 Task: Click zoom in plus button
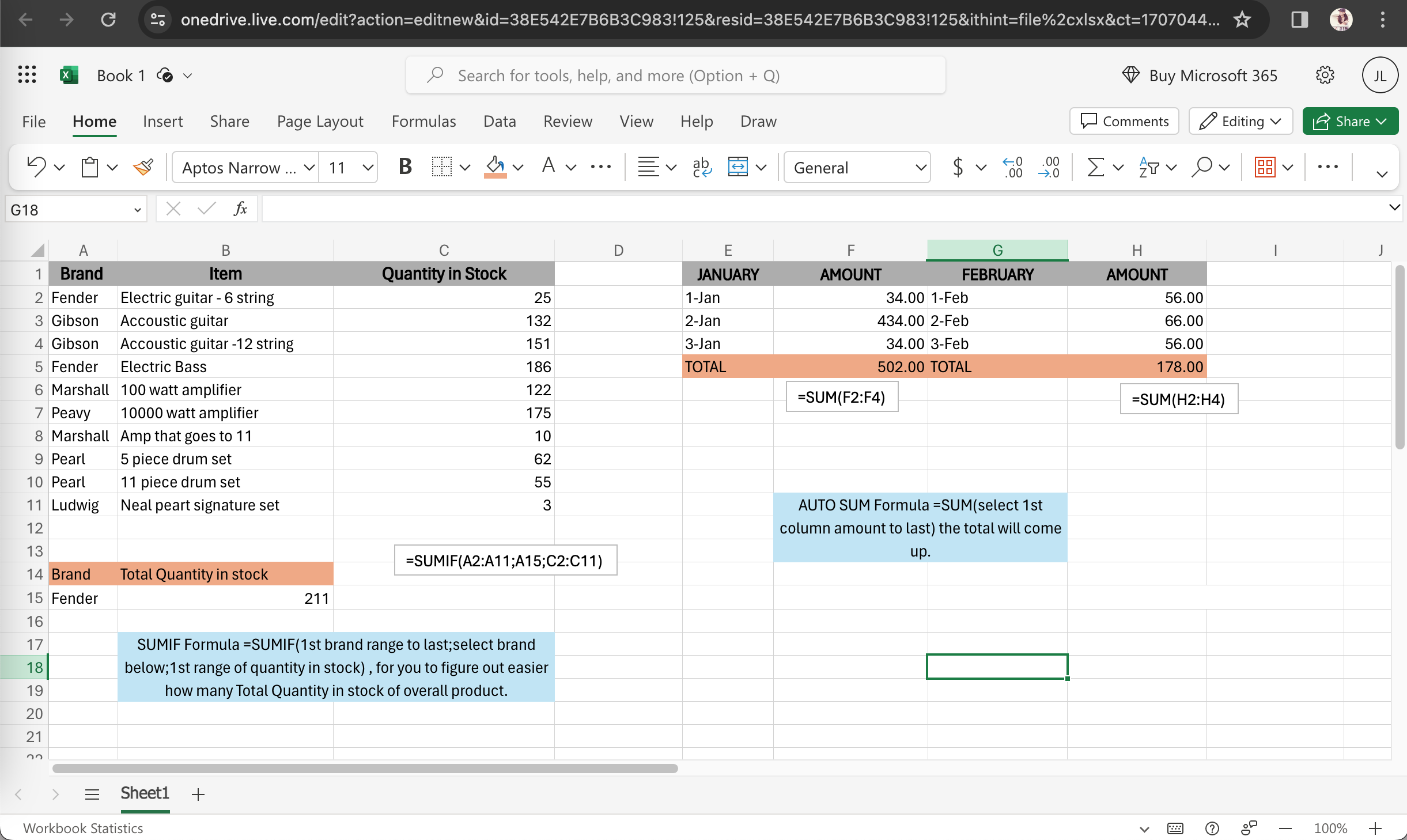1375,828
